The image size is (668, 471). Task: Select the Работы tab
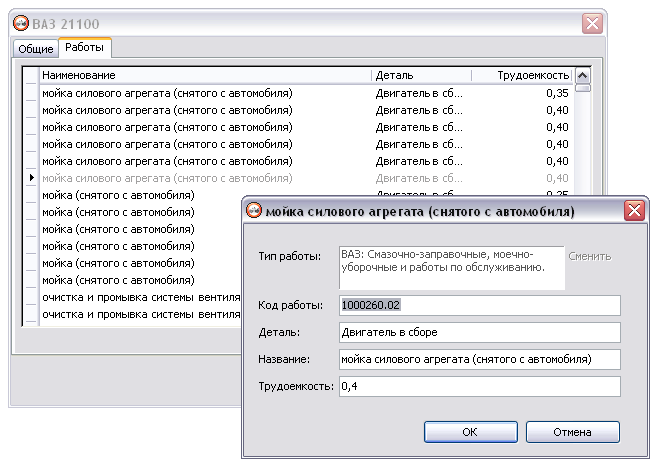pyautogui.click(x=84, y=47)
